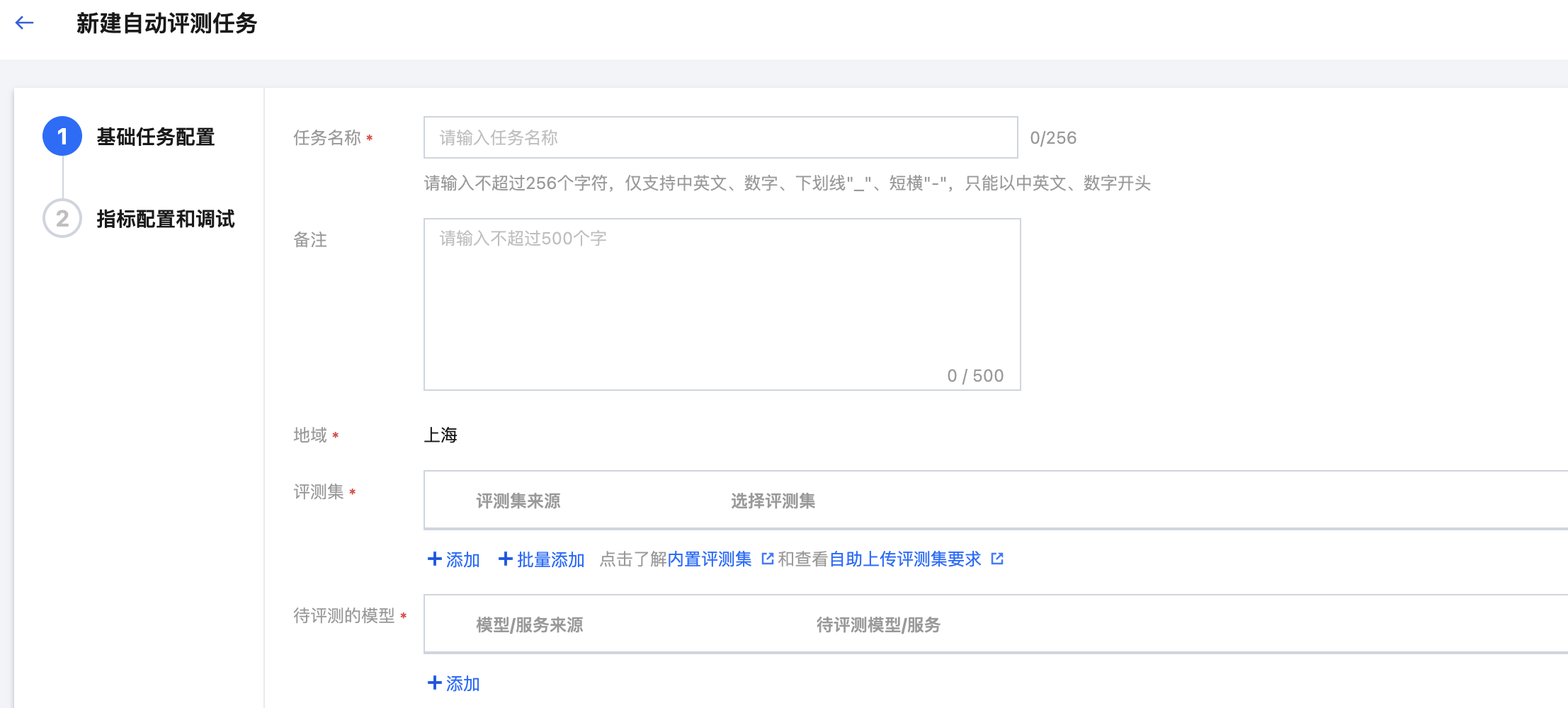Viewport: 1568px width, 708px height.
Task: Open the 内置评测集 link
Action: click(x=709, y=559)
